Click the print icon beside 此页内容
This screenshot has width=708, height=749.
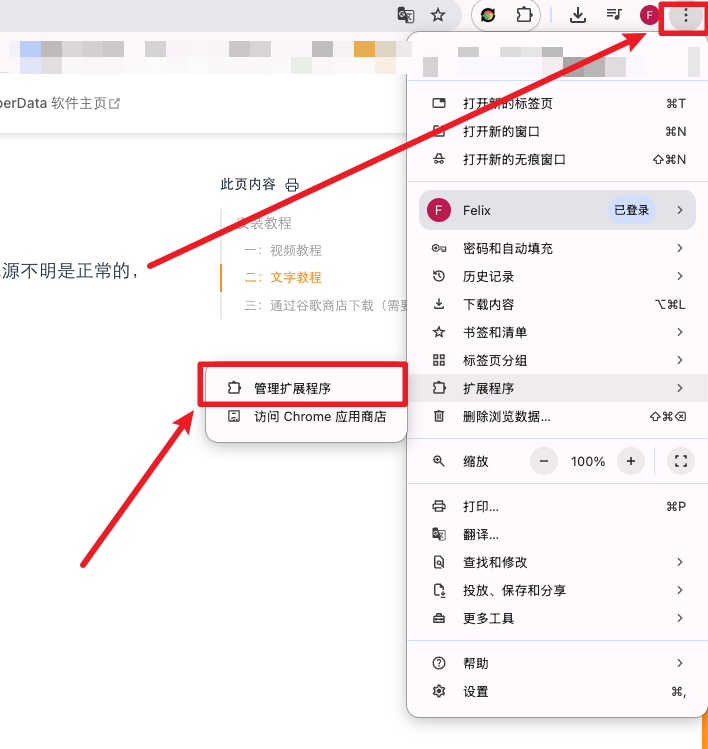pyautogui.click(x=292, y=185)
